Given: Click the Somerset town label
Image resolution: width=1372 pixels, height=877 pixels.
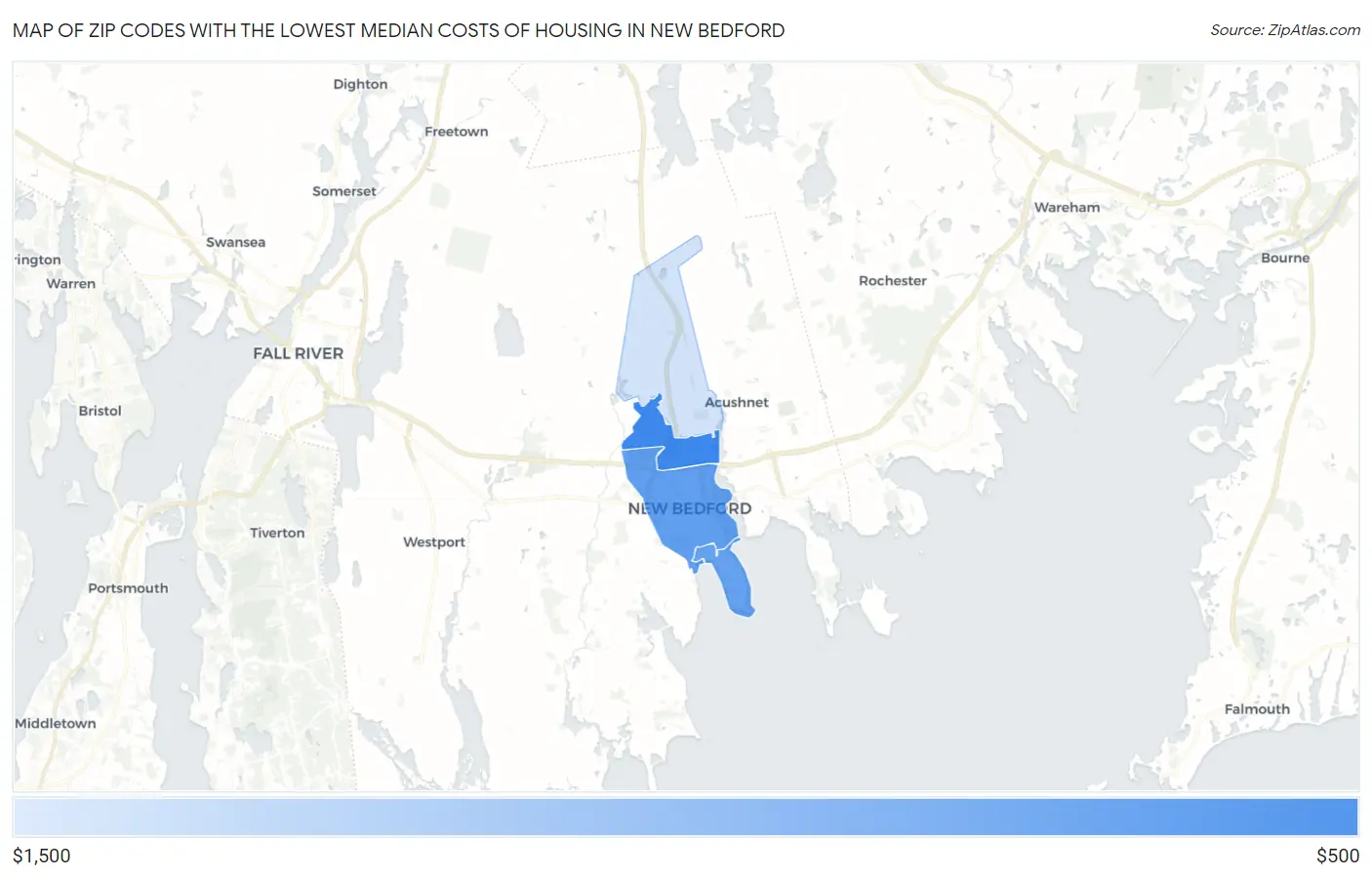Looking at the screenshot, I should coord(343,191).
